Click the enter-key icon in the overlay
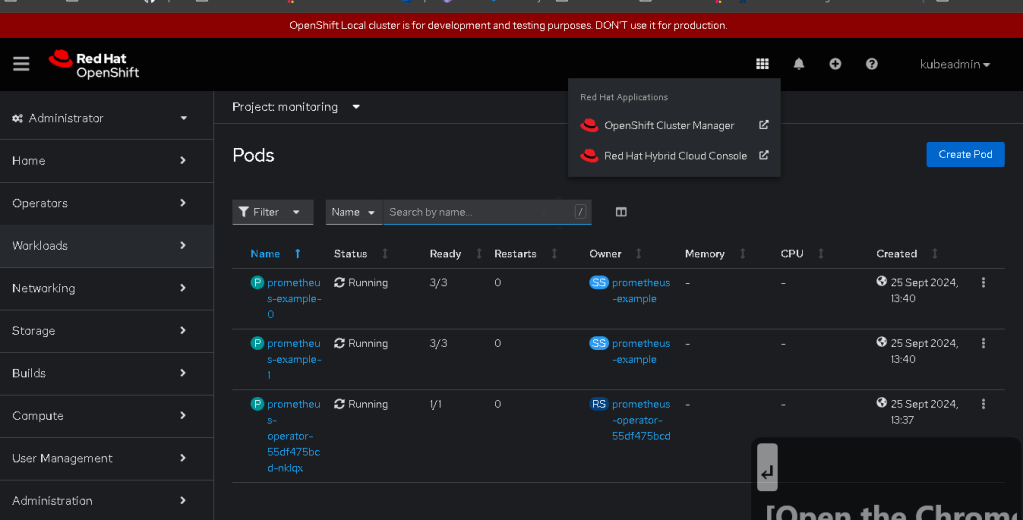Viewport: 1023px width, 520px height. tap(767, 468)
